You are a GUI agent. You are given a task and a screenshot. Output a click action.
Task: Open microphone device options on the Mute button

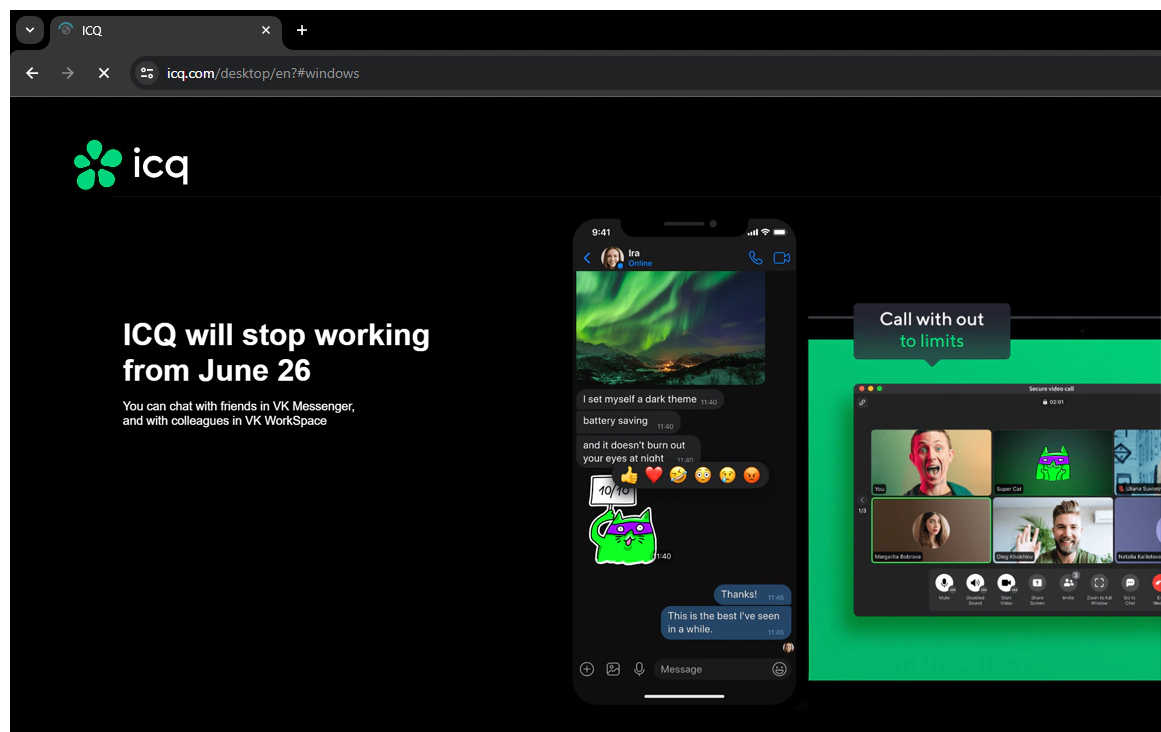pos(951,591)
